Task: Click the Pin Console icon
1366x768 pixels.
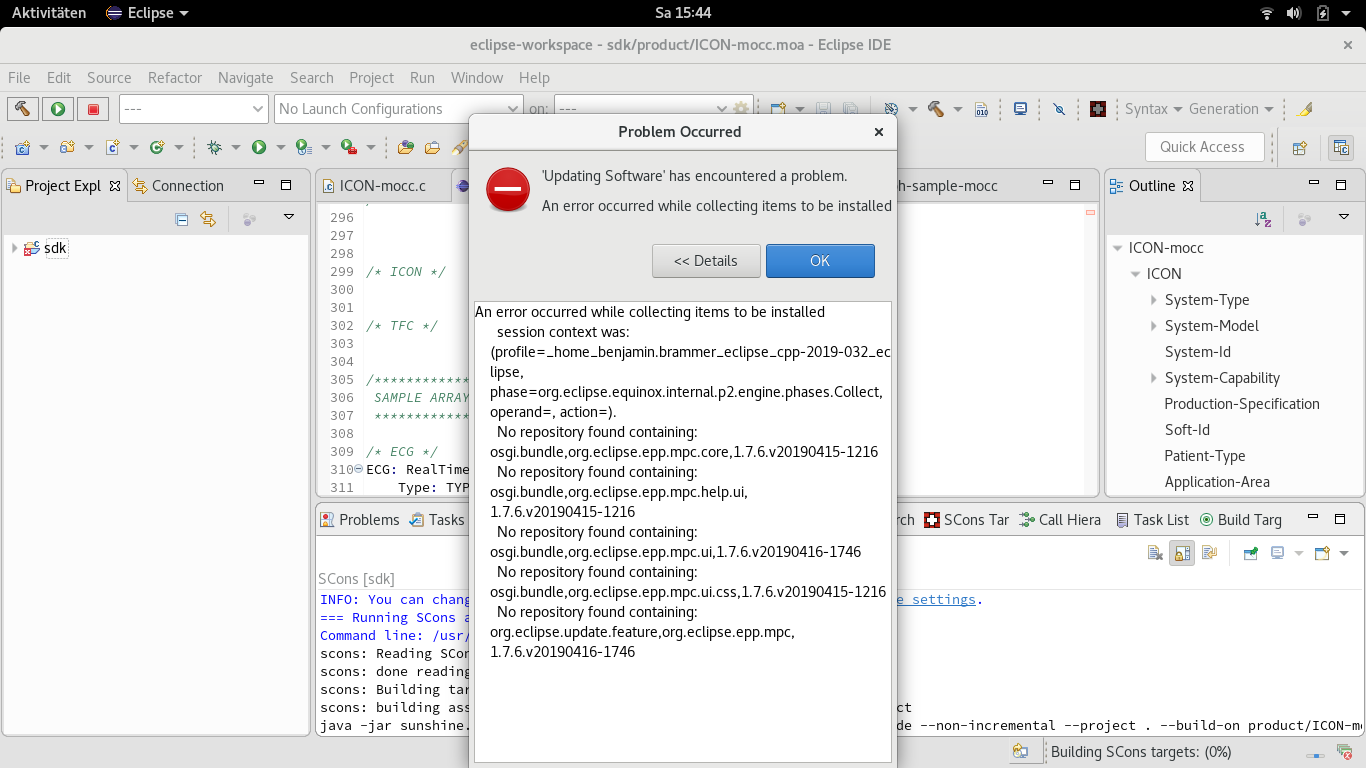Action: [x=1250, y=553]
